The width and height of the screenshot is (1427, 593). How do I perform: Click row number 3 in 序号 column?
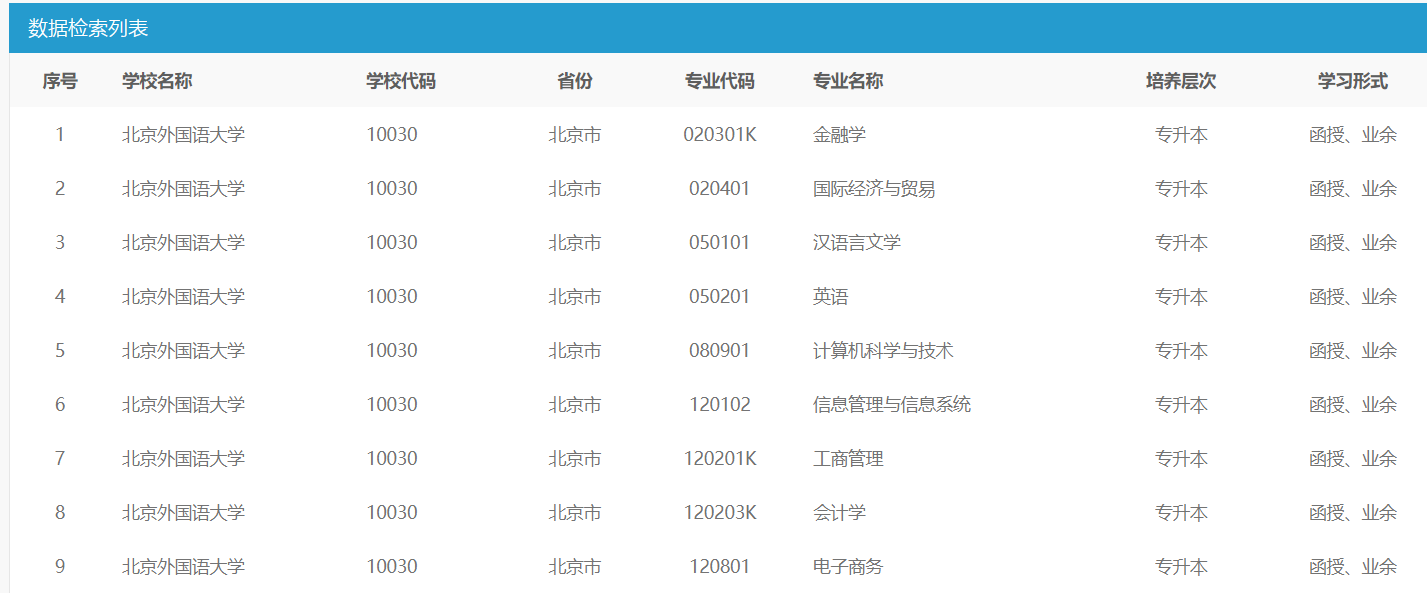tap(60, 243)
